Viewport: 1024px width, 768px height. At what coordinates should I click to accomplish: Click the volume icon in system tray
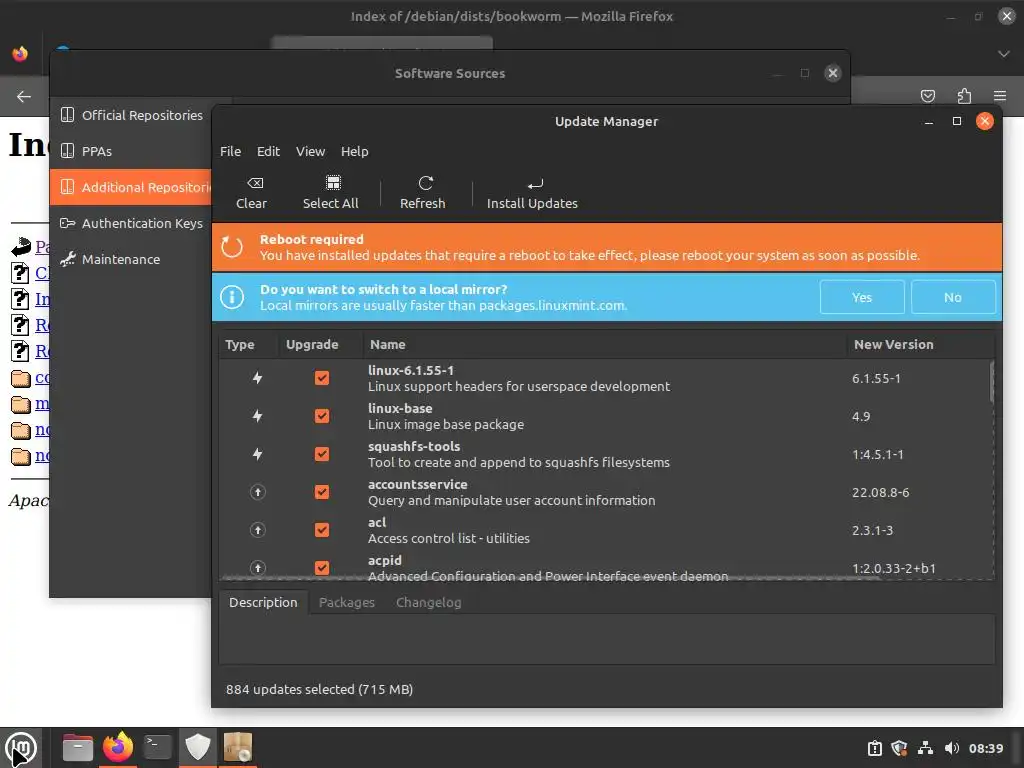(x=952, y=748)
